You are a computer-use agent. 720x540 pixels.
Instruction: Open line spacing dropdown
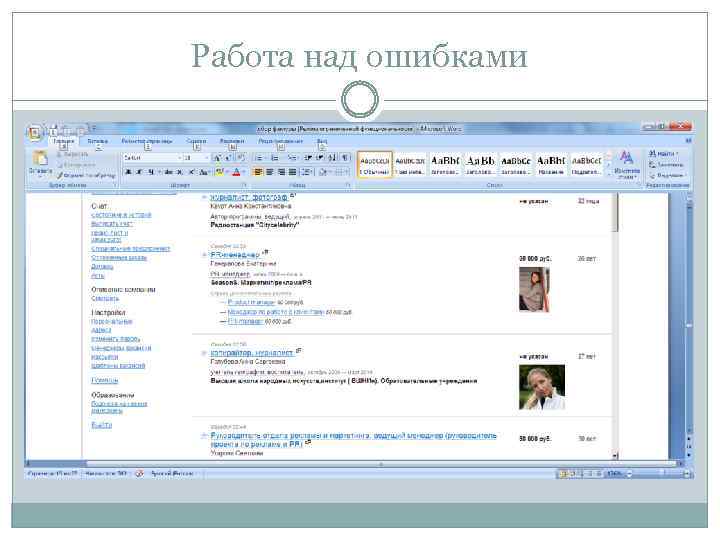coord(307,172)
